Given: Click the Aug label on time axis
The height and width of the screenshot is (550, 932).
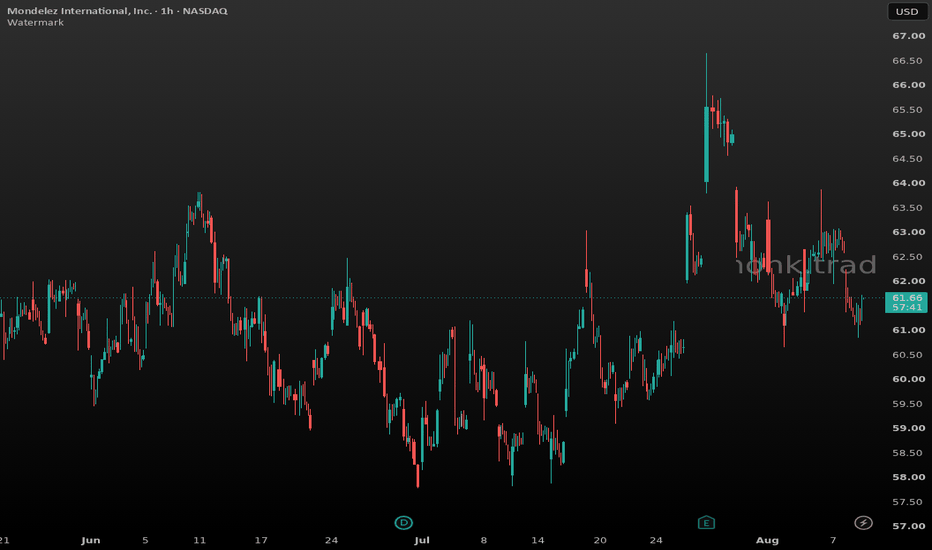Looking at the screenshot, I should point(767,540).
